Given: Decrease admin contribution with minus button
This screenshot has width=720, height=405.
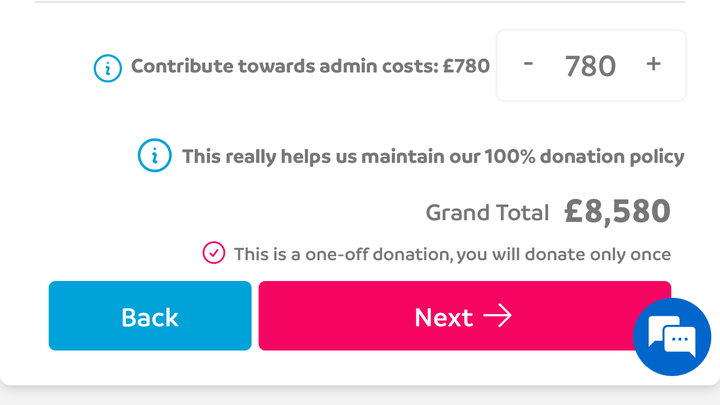Looking at the screenshot, I should (528, 64).
